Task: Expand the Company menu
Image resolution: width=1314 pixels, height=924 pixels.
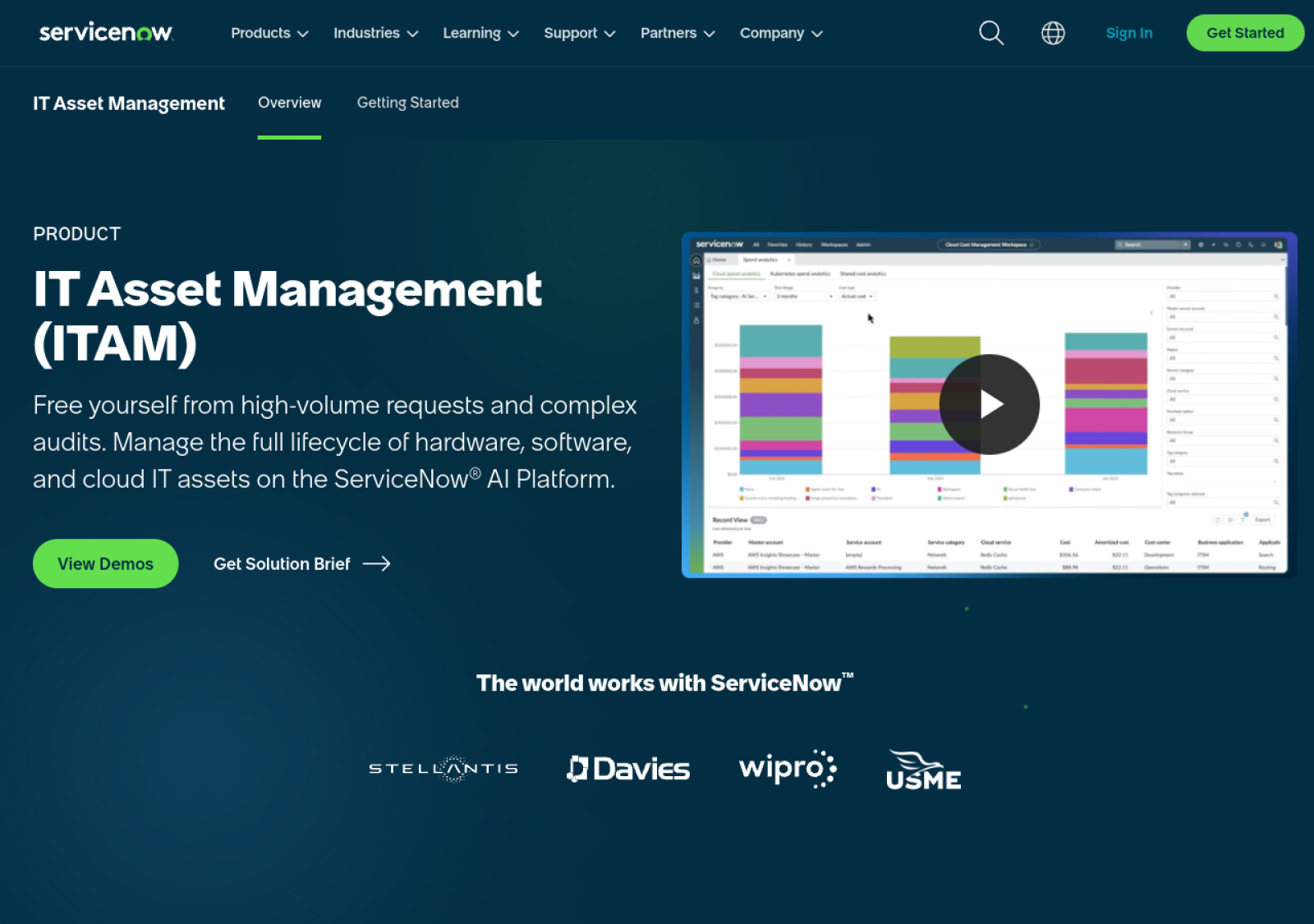Action: [x=782, y=33]
